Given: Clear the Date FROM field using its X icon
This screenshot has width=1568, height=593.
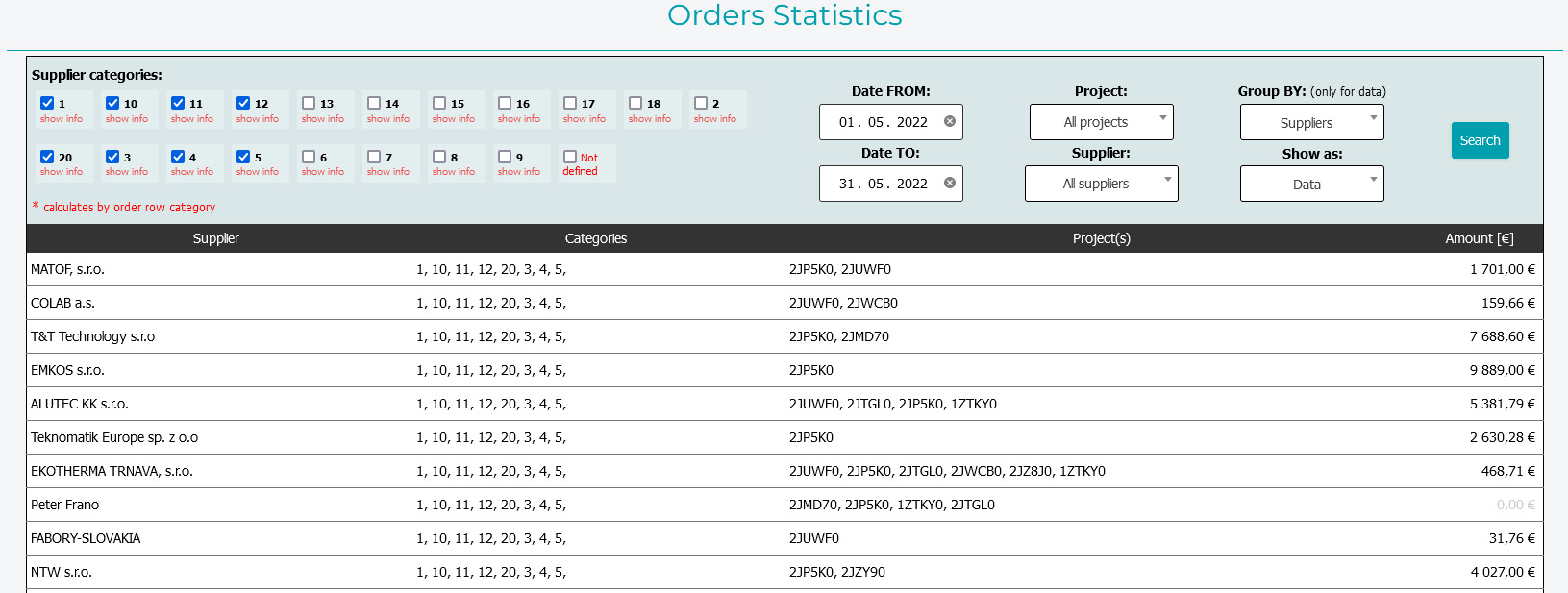Looking at the screenshot, I should (x=949, y=122).
